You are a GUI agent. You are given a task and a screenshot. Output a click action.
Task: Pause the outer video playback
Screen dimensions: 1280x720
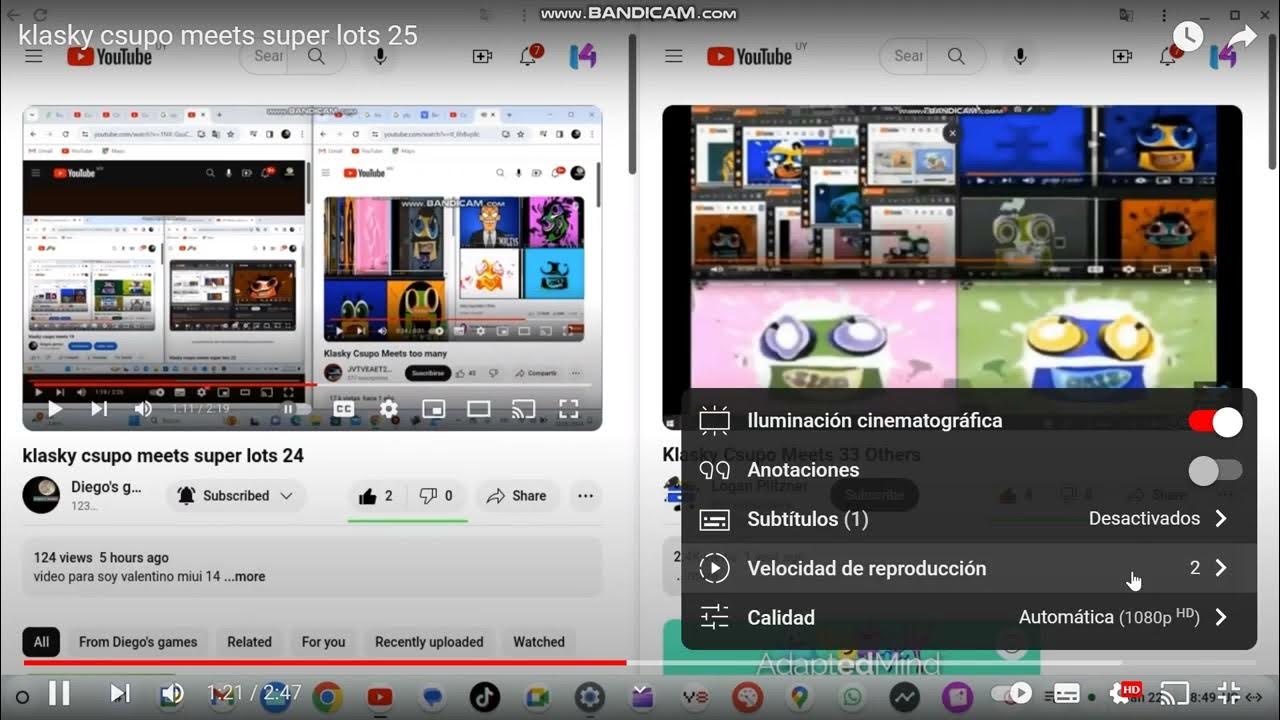(x=59, y=693)
